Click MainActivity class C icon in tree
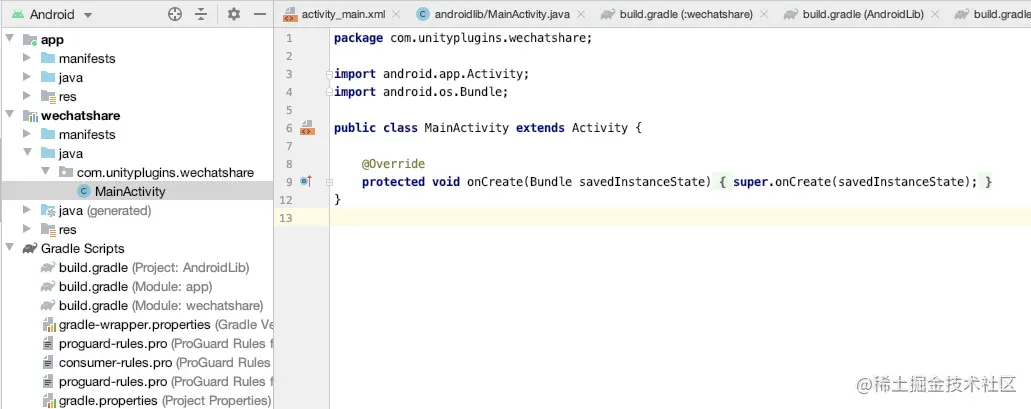The height and width of the screenshot is (409, 1031). point(84,191)
